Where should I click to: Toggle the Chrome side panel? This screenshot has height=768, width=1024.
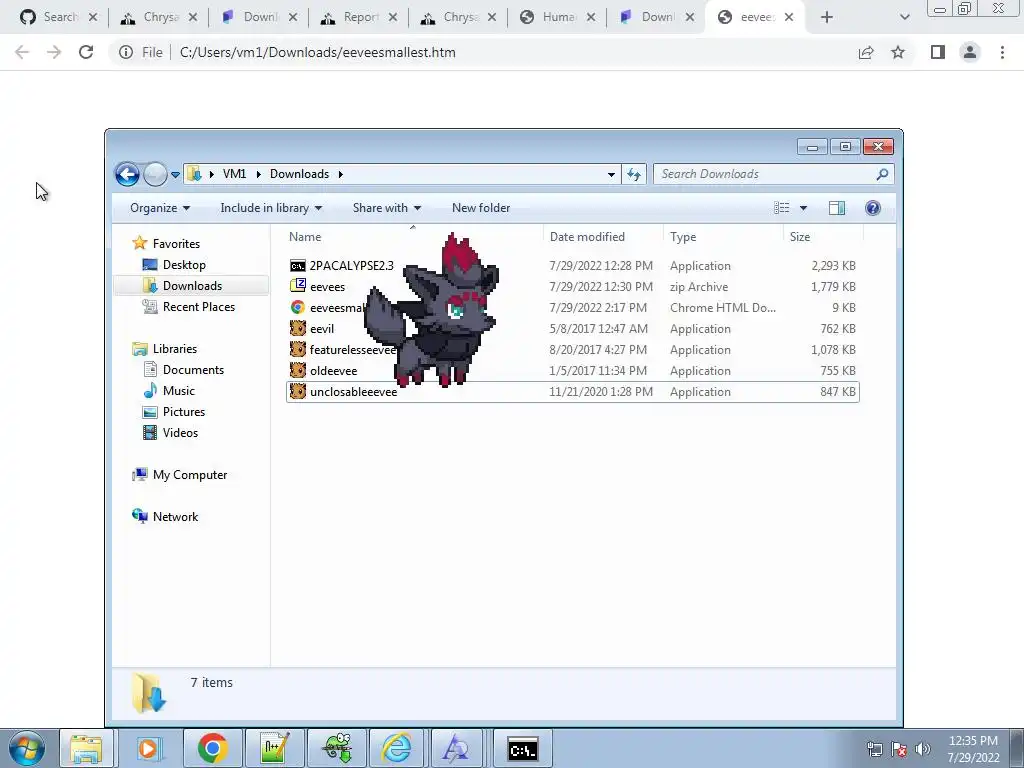click(x=938, y=52)
